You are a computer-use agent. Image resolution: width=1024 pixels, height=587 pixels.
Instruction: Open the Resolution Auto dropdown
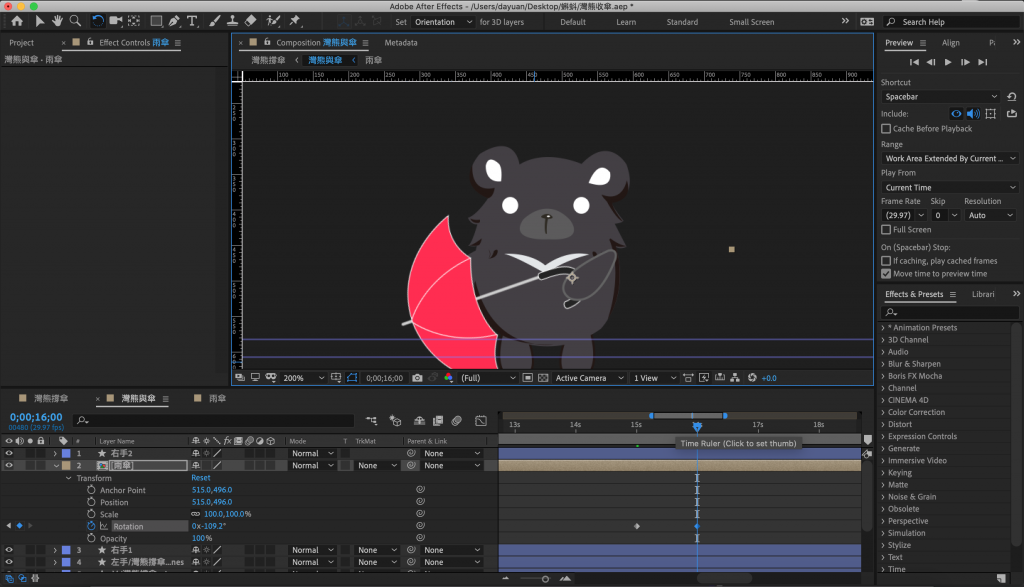(990, 215)
